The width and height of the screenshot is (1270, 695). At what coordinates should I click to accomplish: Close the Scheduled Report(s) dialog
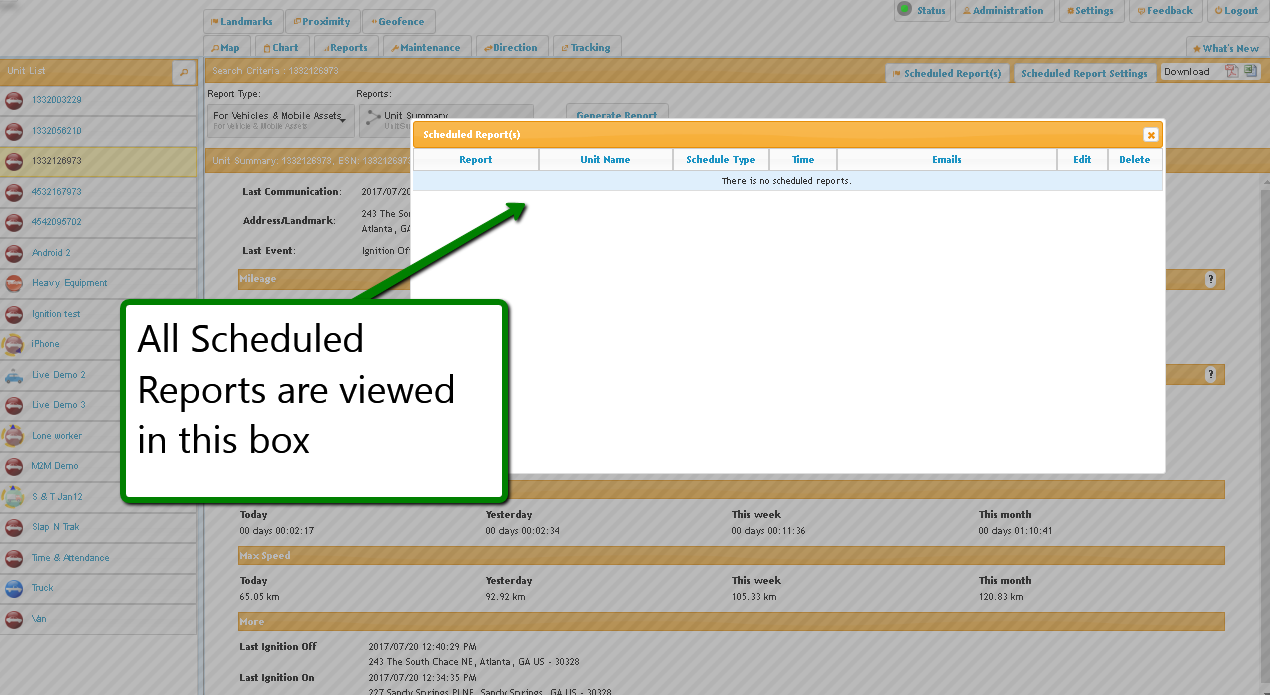tap(1150, 135)
